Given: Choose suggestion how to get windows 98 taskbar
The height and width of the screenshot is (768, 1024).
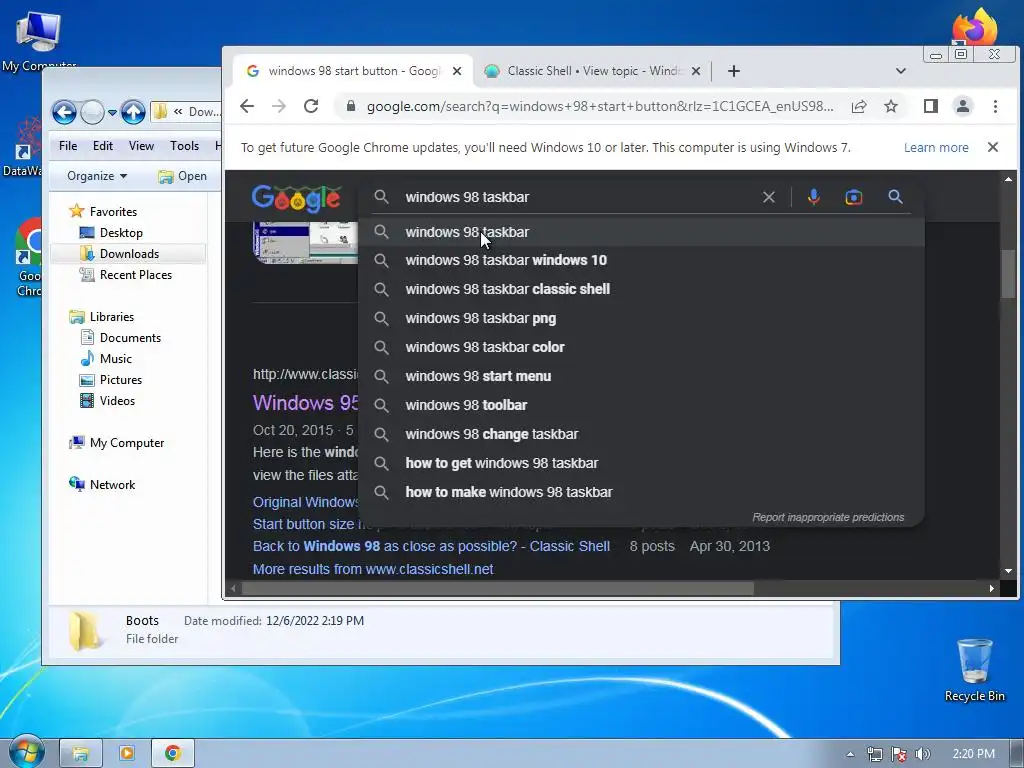Looking at the screenshot, I should 641,463.
